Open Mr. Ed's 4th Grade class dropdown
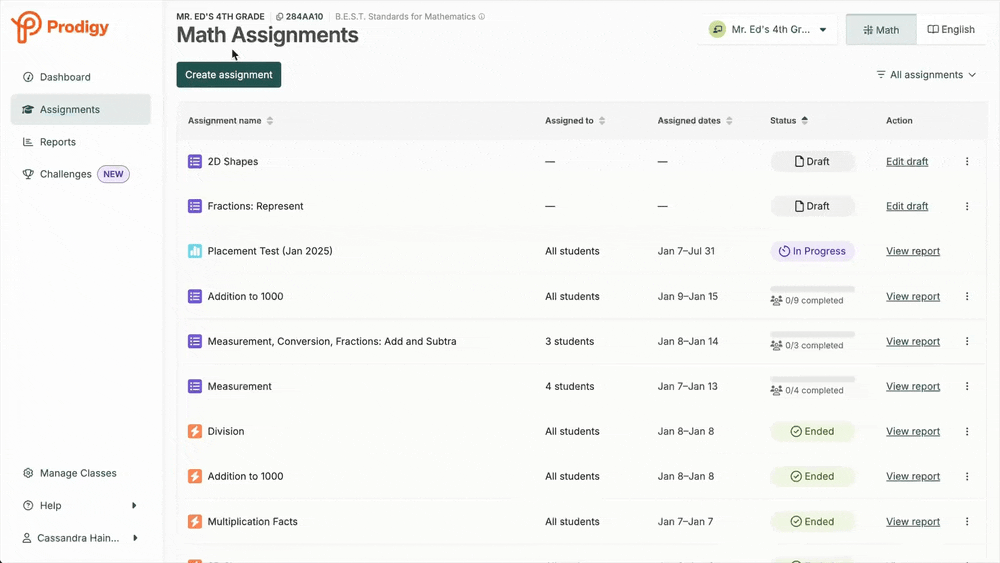 pos(768,30)
